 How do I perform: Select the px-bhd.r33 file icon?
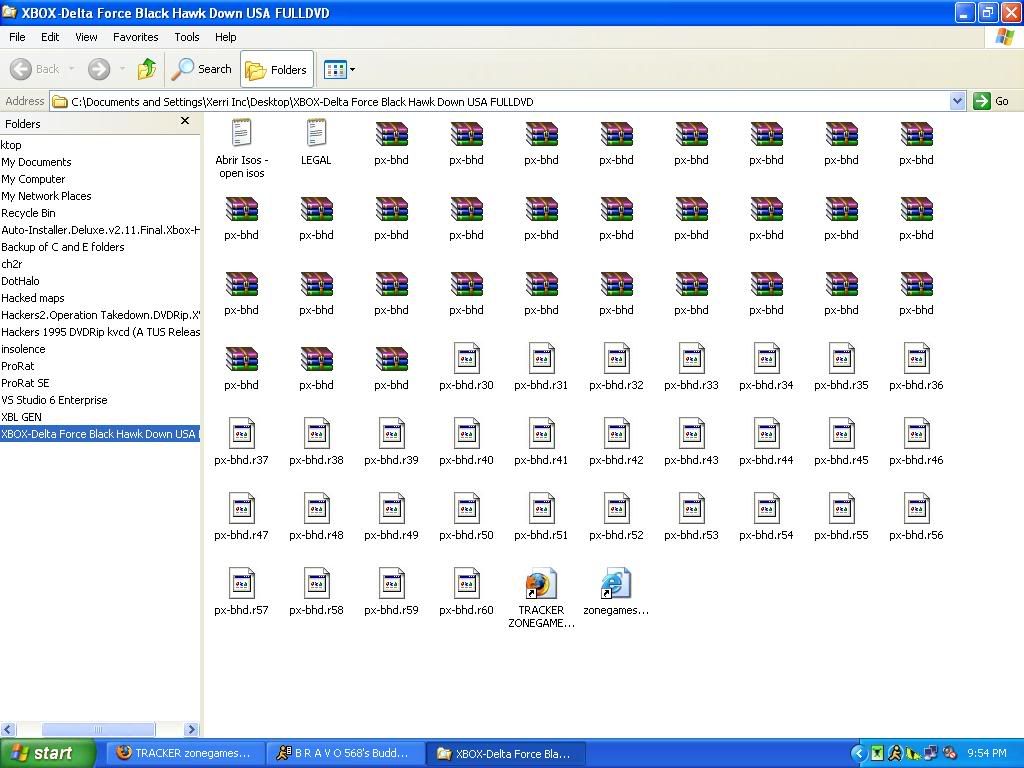coord(692,358)
